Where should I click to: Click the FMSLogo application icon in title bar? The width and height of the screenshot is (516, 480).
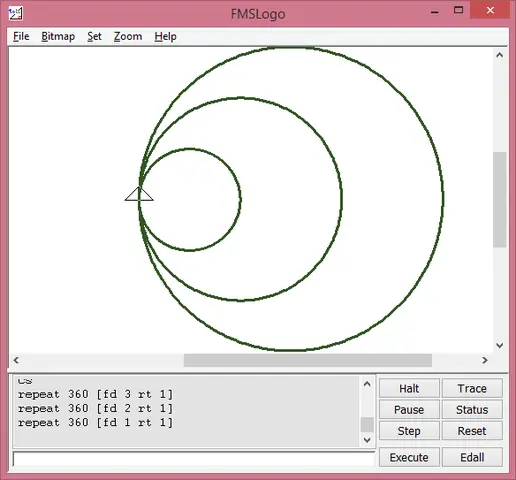click(15, 14)
